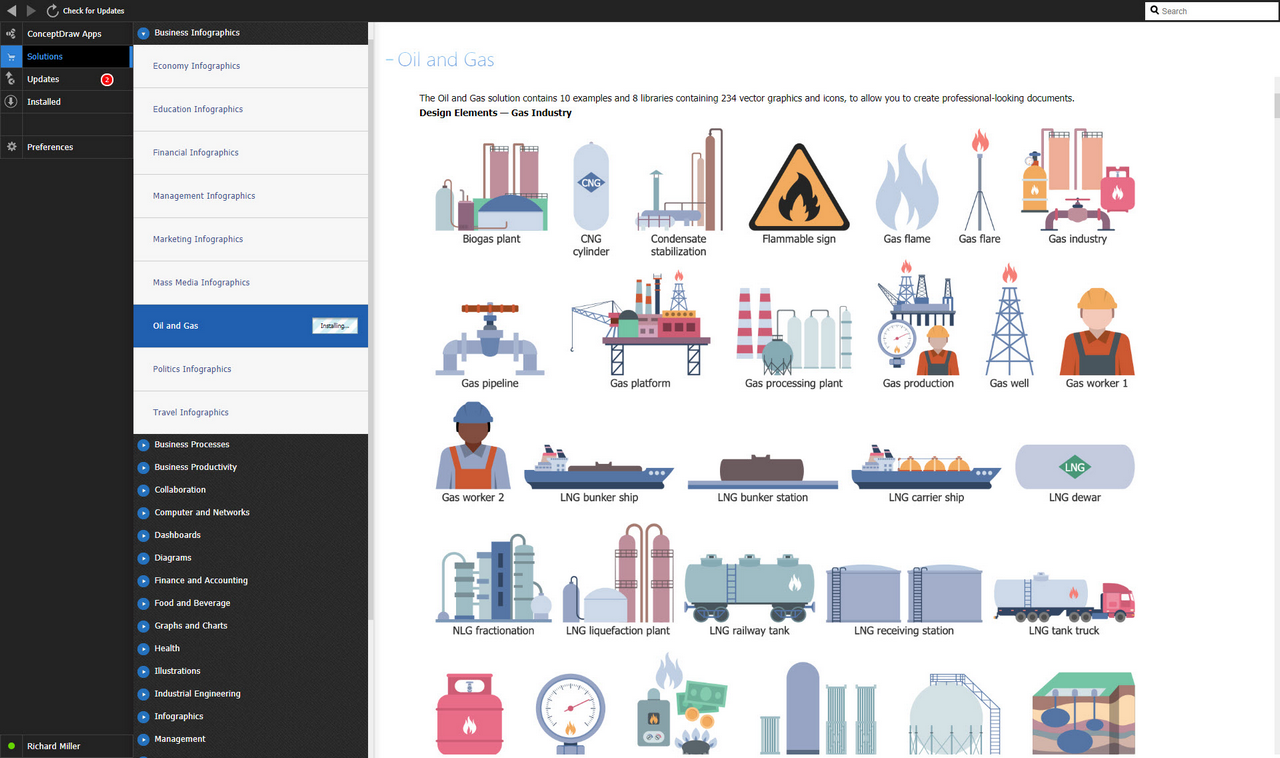
Task: Click the back navigation arrow
Action: click(11, 11)
